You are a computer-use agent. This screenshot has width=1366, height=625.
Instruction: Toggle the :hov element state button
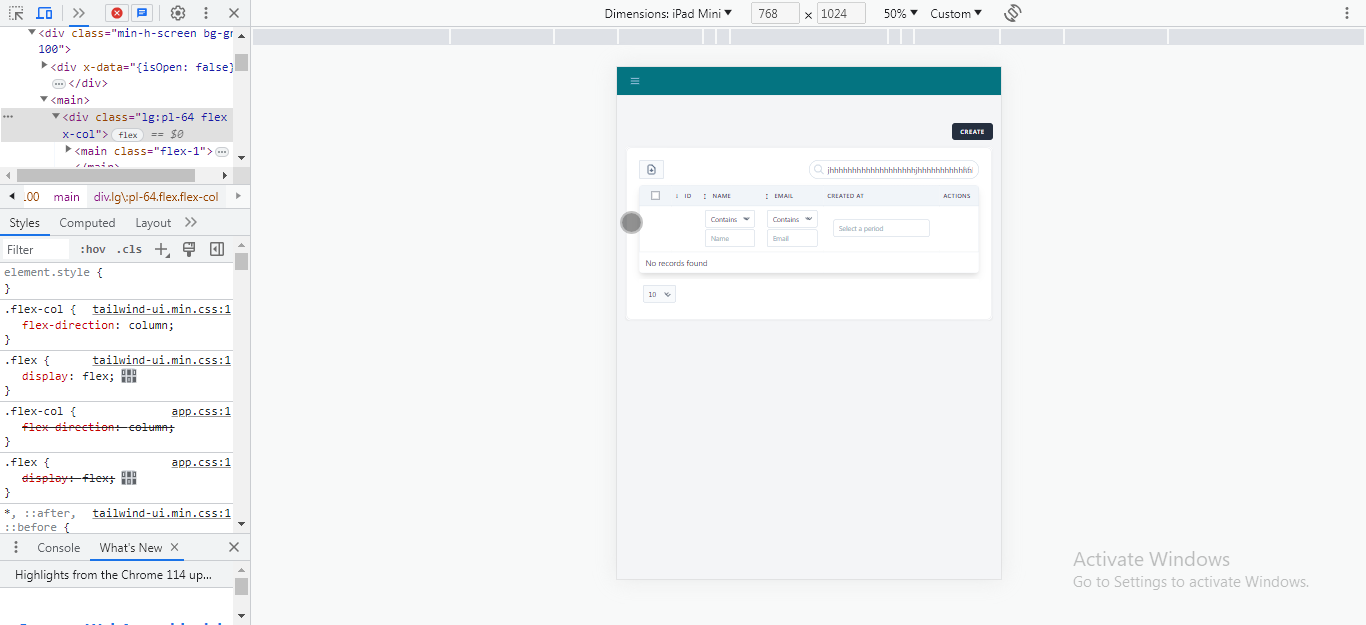pos(92,250)
